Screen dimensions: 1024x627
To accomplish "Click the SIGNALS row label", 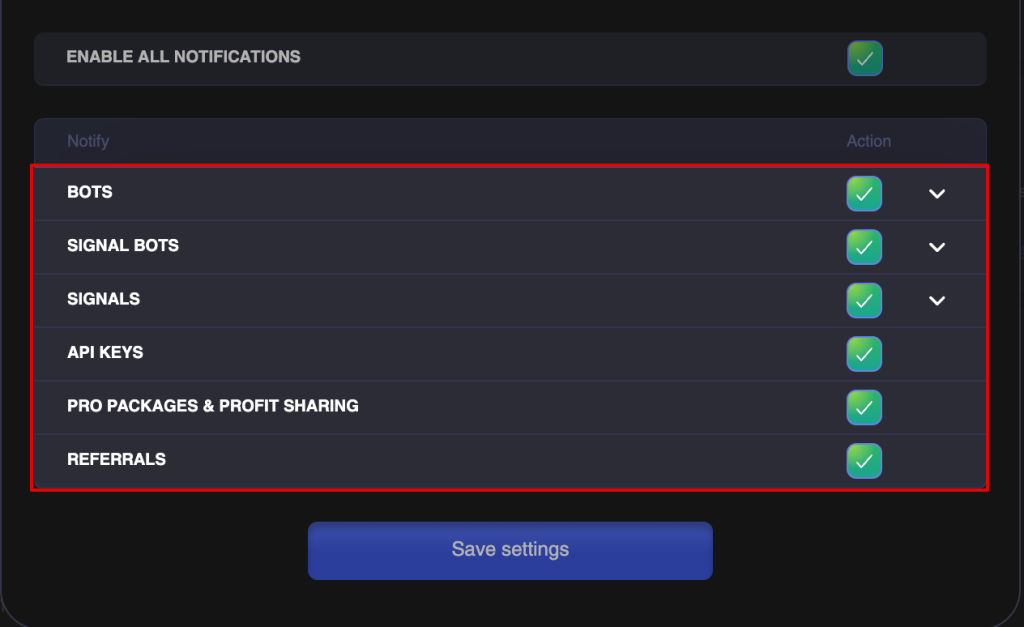I will pos(103,299).
